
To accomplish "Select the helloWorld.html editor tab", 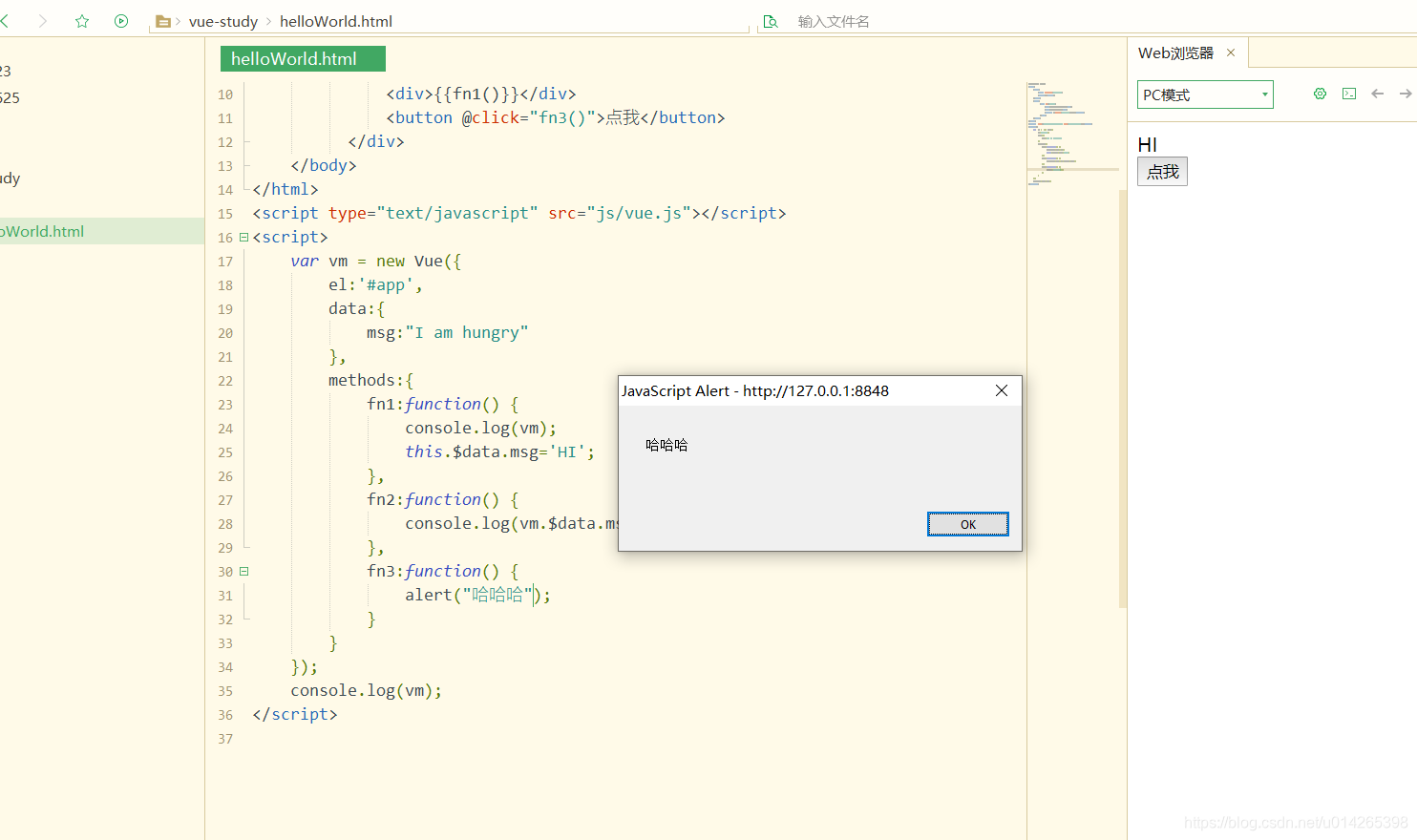I will pyautogui.click(x=303, y=58).
